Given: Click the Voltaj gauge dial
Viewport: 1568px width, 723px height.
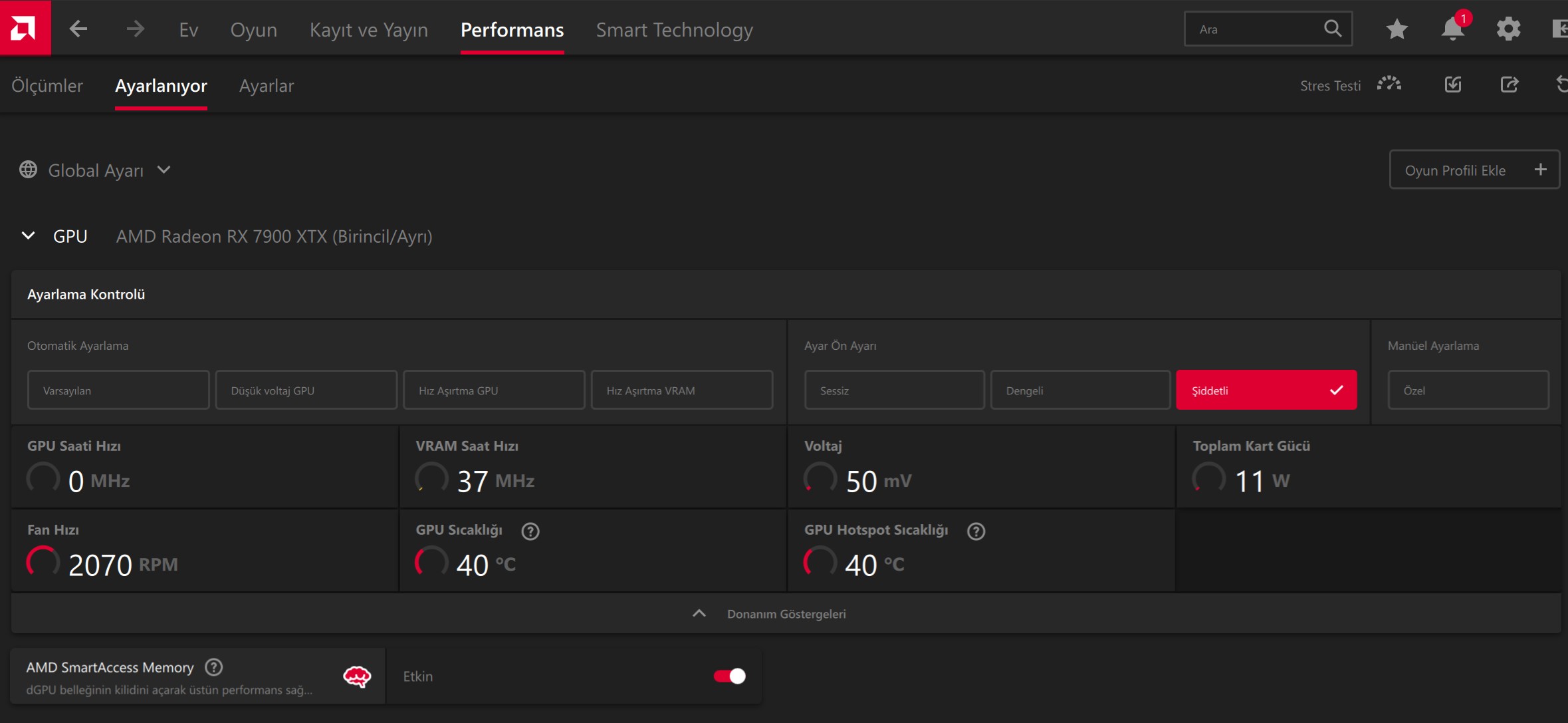Looking at the screenshot, I should [x=820, y=478].
